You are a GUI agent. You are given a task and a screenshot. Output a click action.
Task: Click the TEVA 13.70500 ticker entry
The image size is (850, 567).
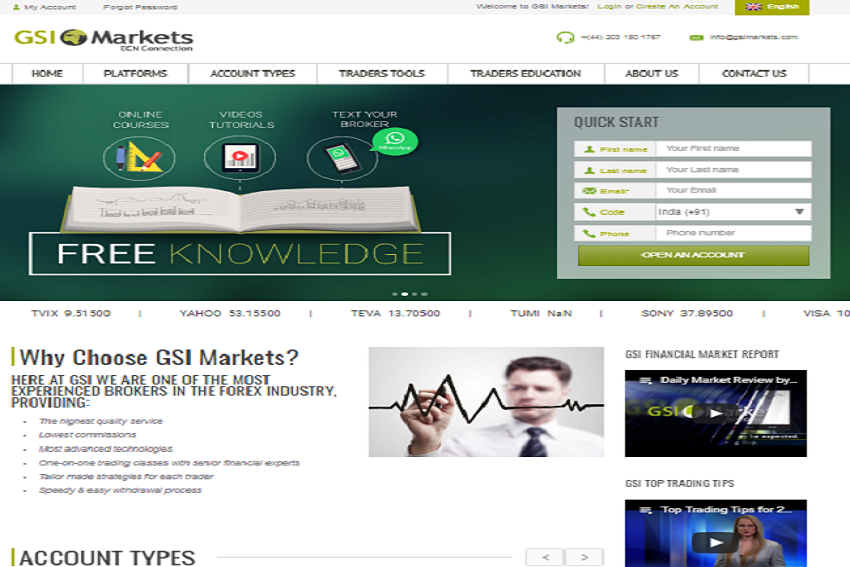tap(395, 313)
